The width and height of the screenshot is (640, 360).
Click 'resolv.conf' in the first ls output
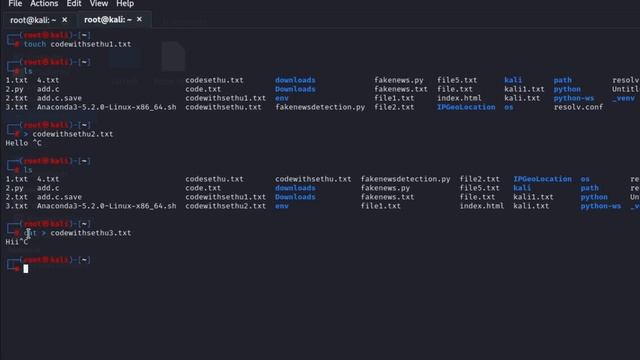tap(578, 107)
